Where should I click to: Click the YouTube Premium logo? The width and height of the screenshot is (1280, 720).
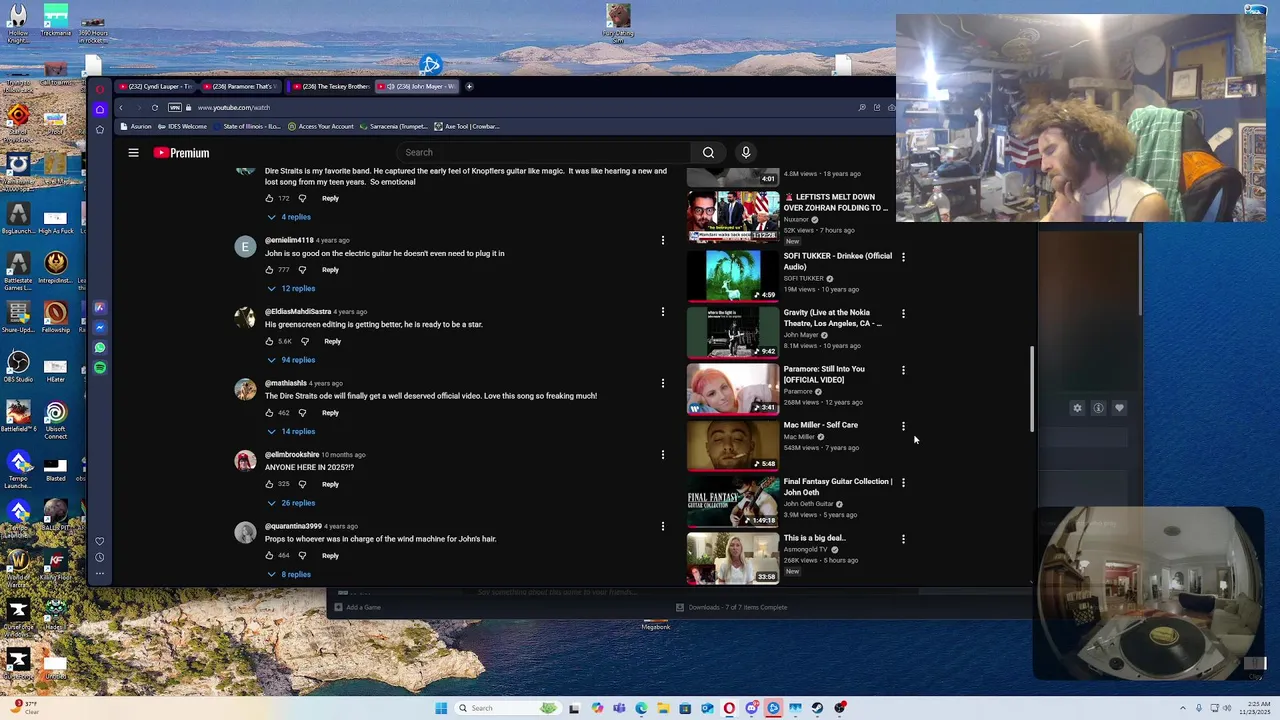coord(181,153)
